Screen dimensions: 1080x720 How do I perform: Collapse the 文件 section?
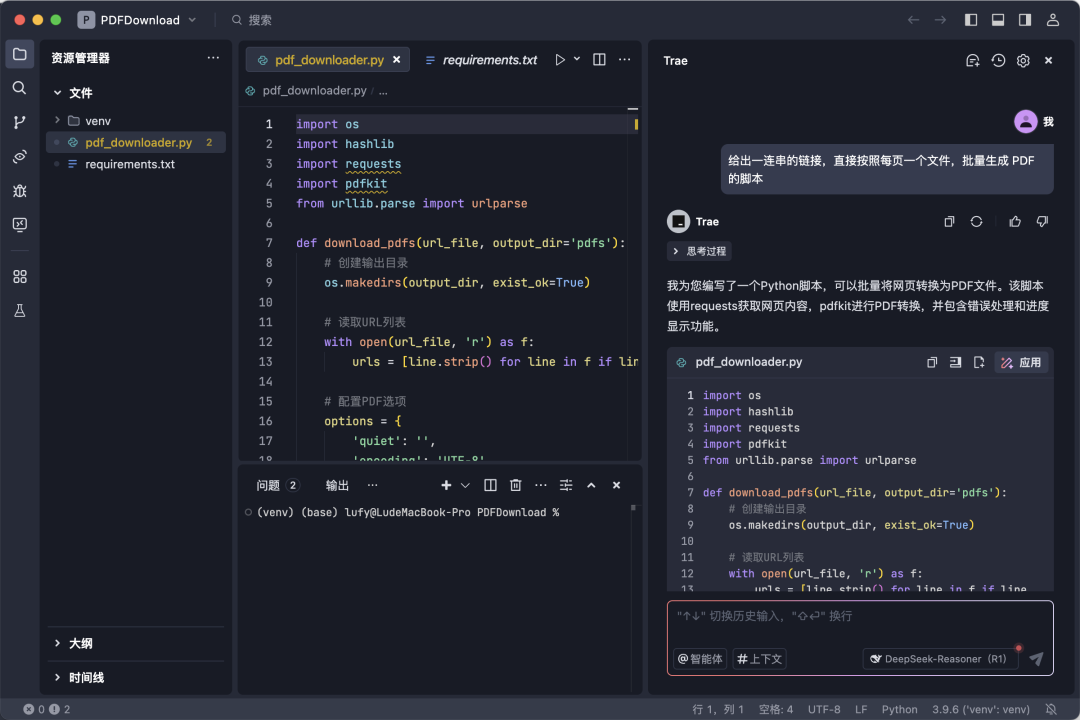57,93
